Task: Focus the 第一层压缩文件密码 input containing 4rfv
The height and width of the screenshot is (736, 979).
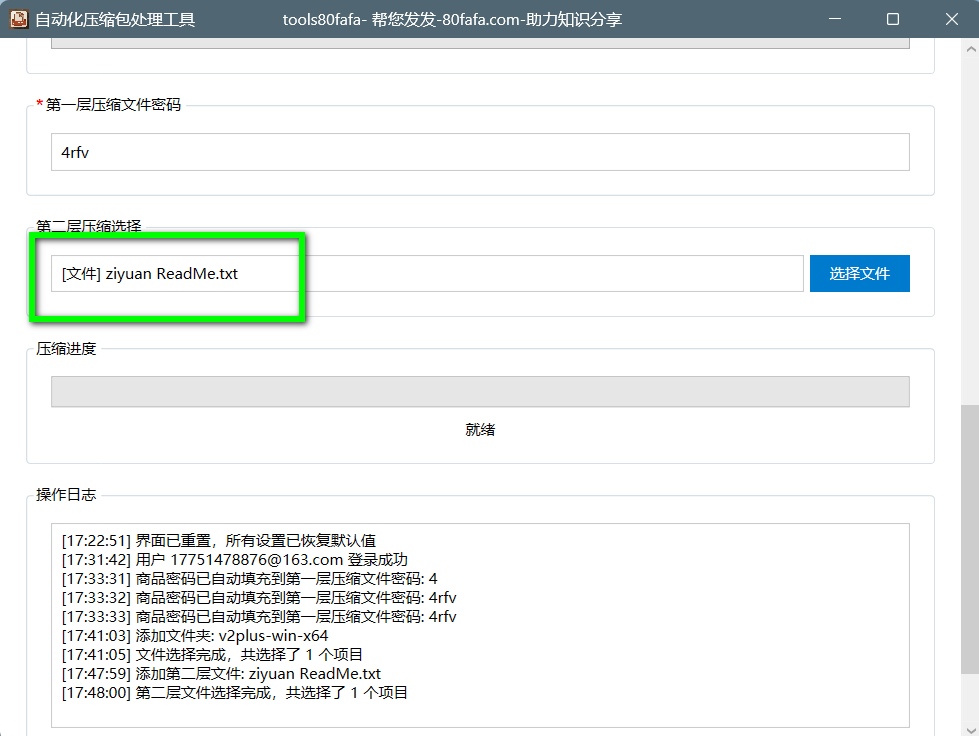Action: 480,152
